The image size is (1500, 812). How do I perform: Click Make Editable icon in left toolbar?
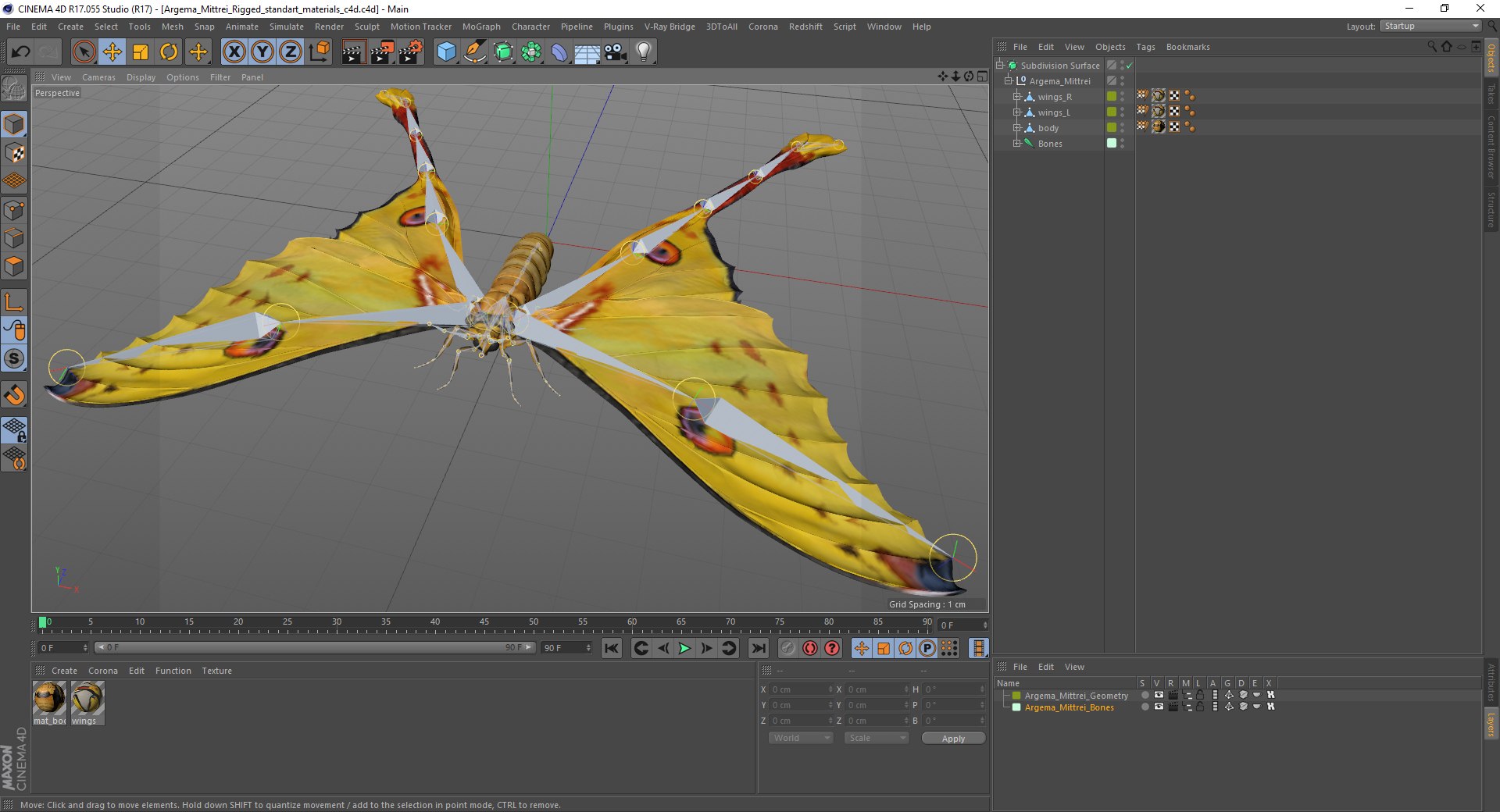click(x=14, y=88)
